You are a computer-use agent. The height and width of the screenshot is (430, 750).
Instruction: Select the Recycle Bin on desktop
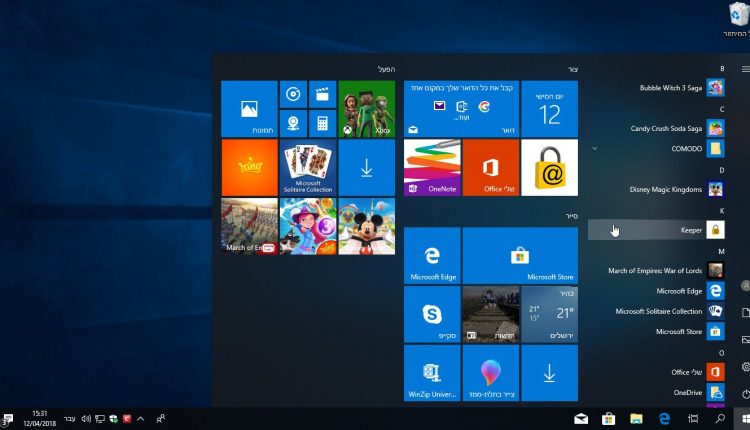click(x=738, y=19)
